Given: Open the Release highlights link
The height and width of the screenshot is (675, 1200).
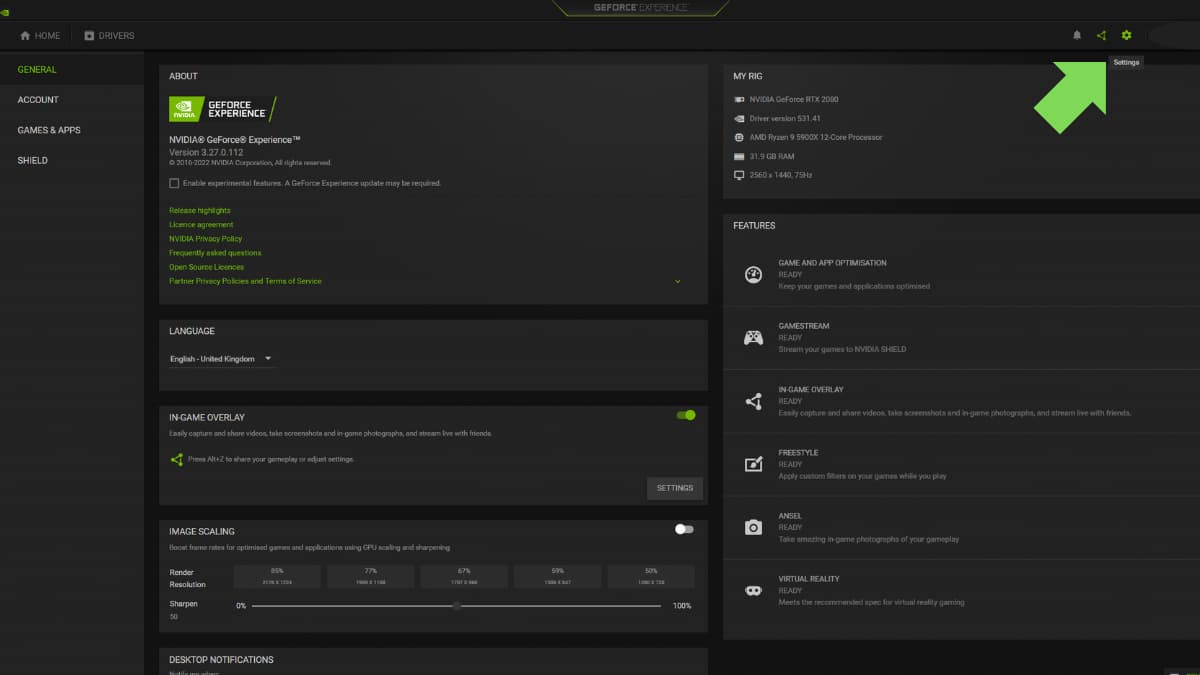Looking at the screenshot, I should [200, 210].
